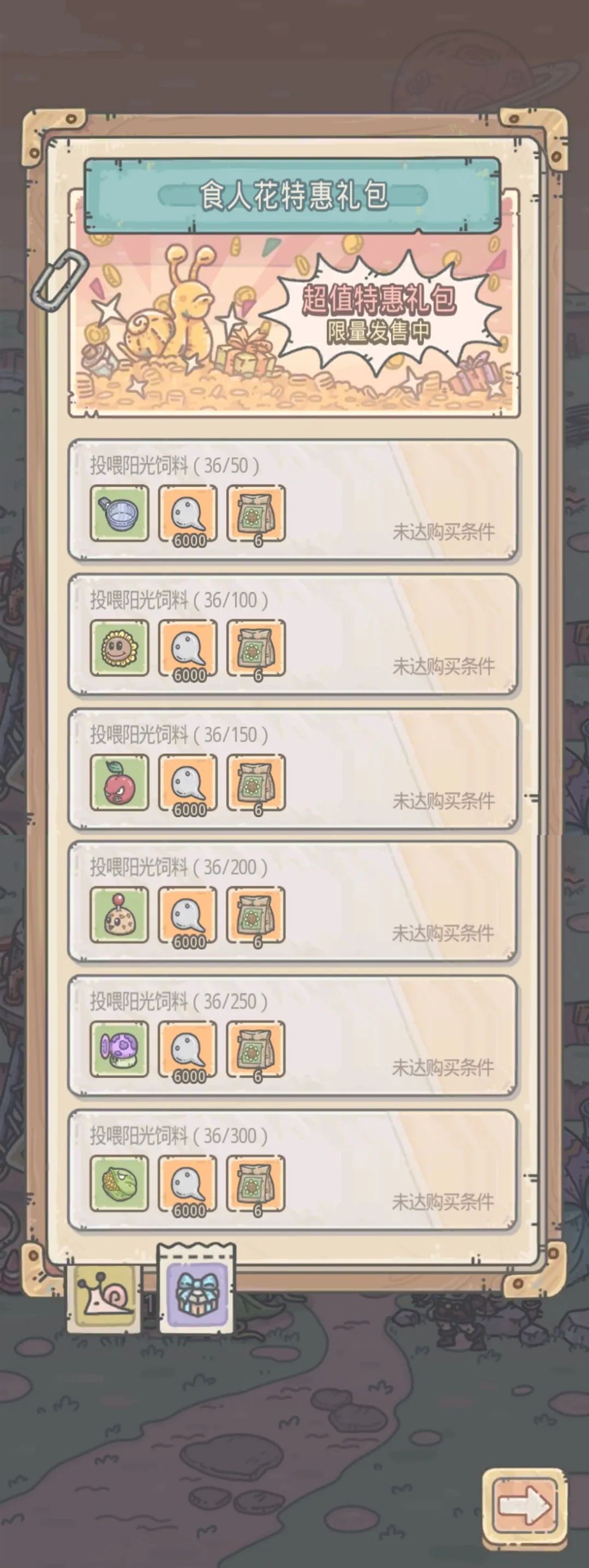
Task: Tap the purple mushroom plant icon
Action: 119,1049
